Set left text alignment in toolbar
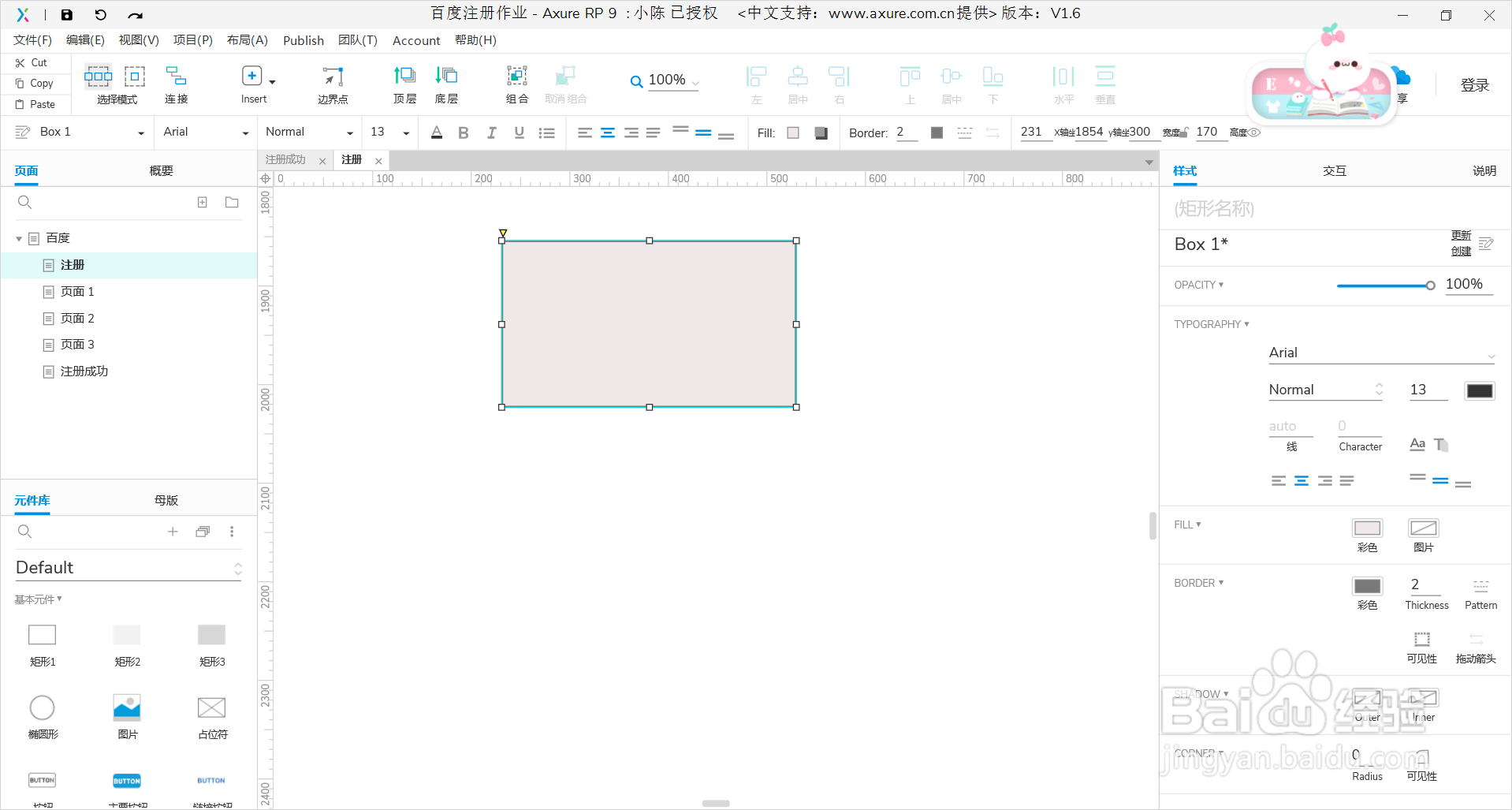 click(584, 133)
